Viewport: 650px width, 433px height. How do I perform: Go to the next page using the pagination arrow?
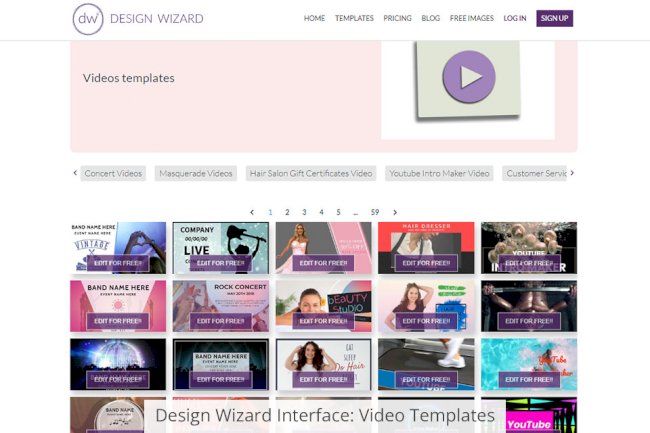tap(395, 212)
